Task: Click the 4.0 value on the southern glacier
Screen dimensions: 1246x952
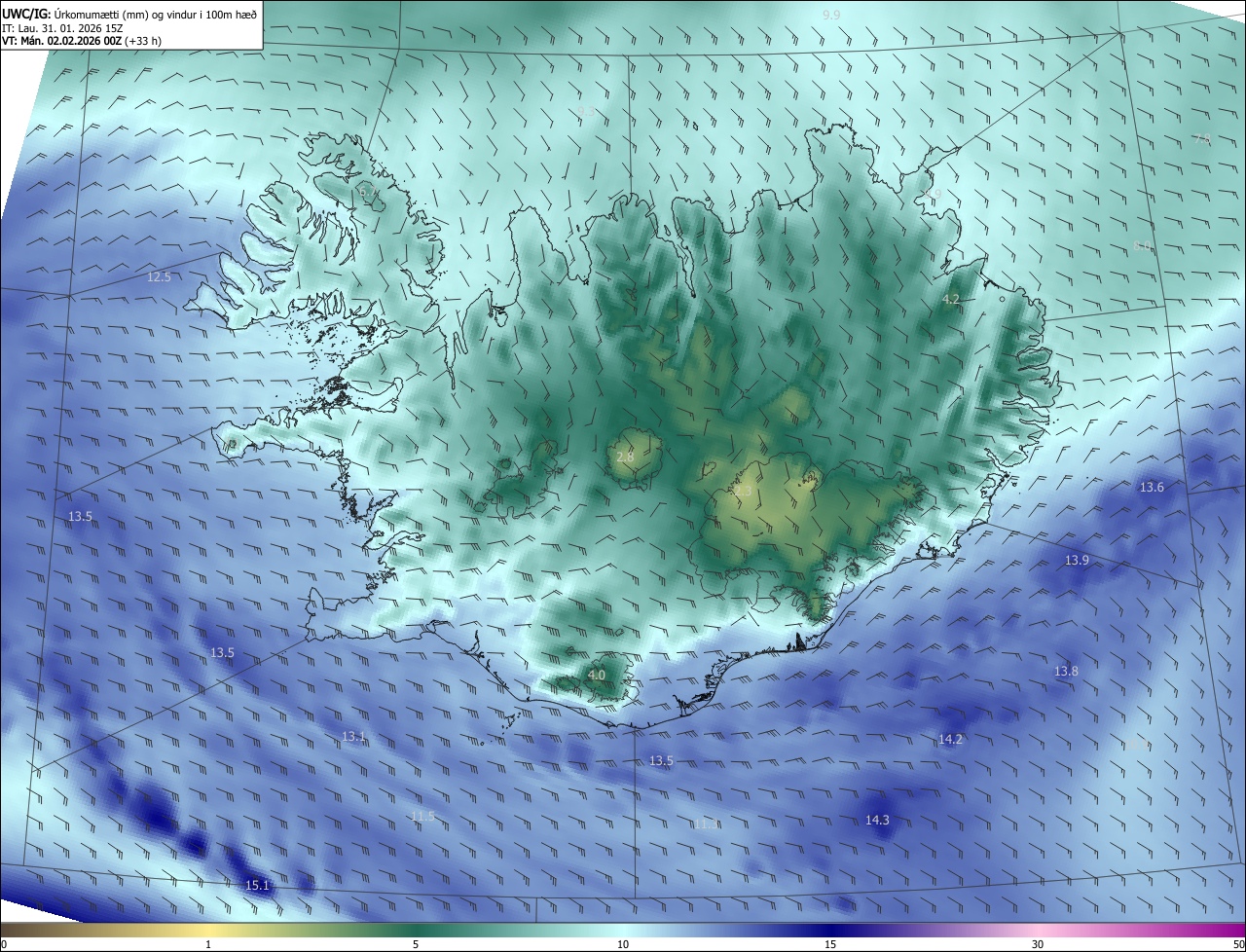Action: click(597, 675)
